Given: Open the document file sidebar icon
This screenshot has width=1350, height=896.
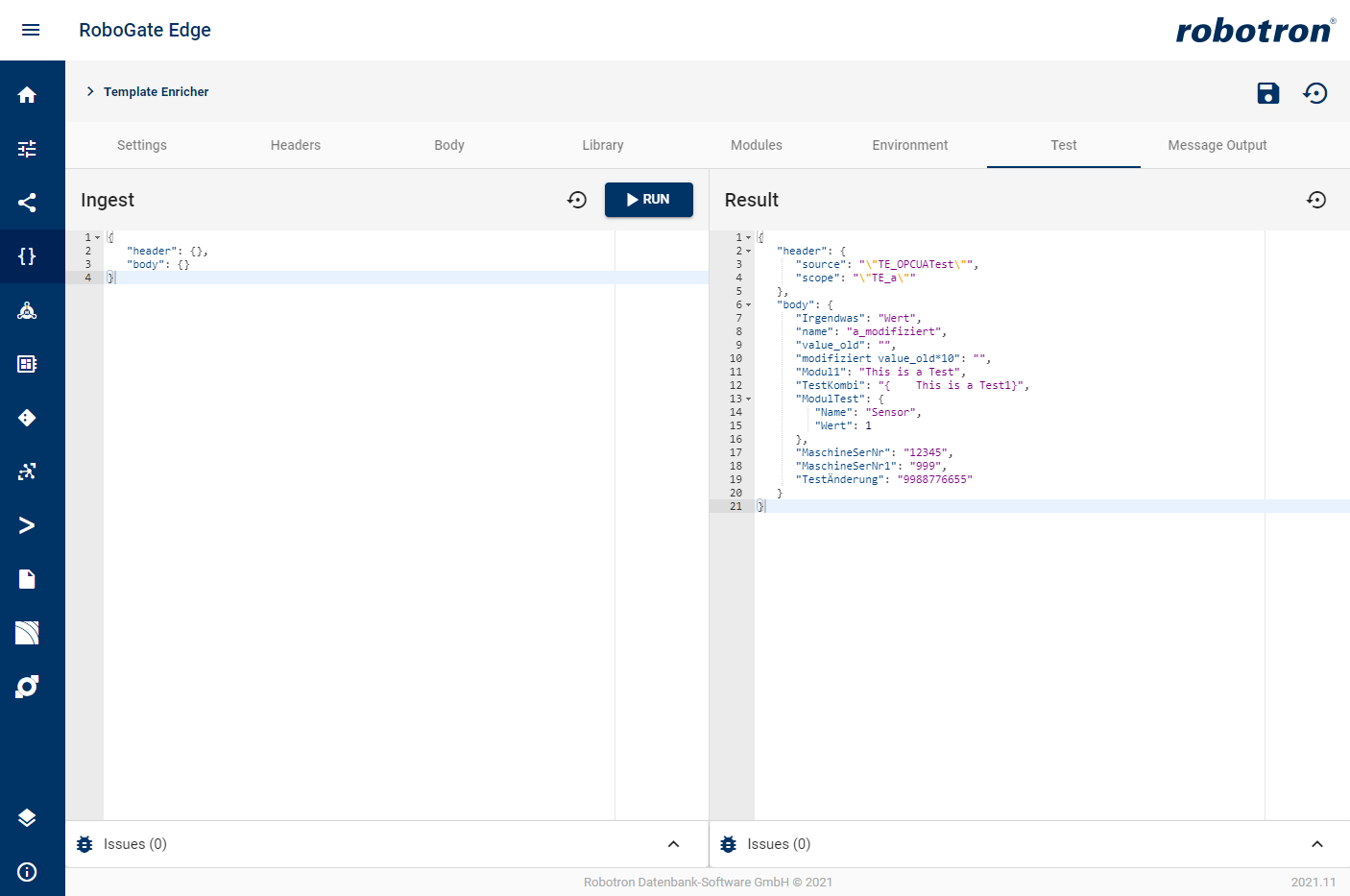Looking at the screenshot, I should pyautogui.click(x=27, y=579).
